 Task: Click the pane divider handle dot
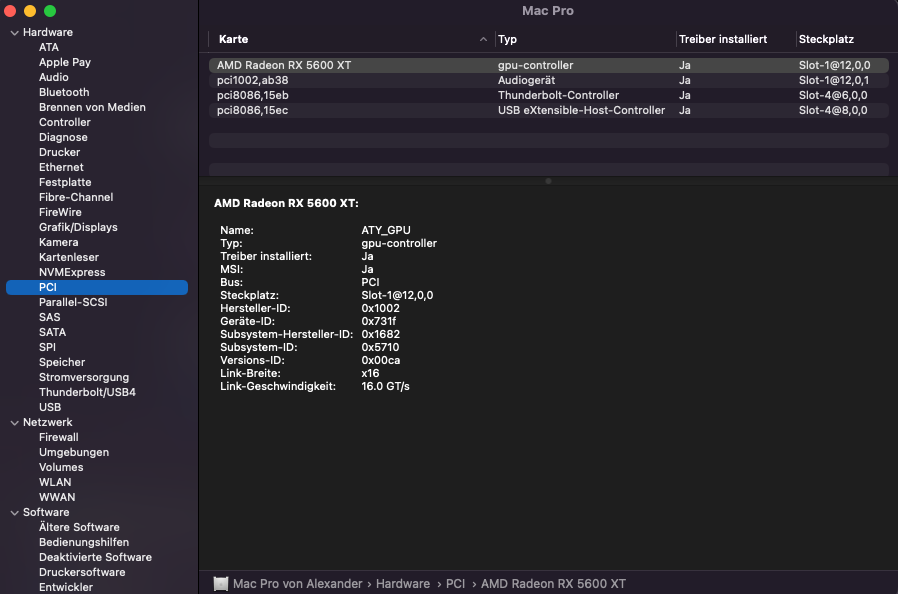547,181
